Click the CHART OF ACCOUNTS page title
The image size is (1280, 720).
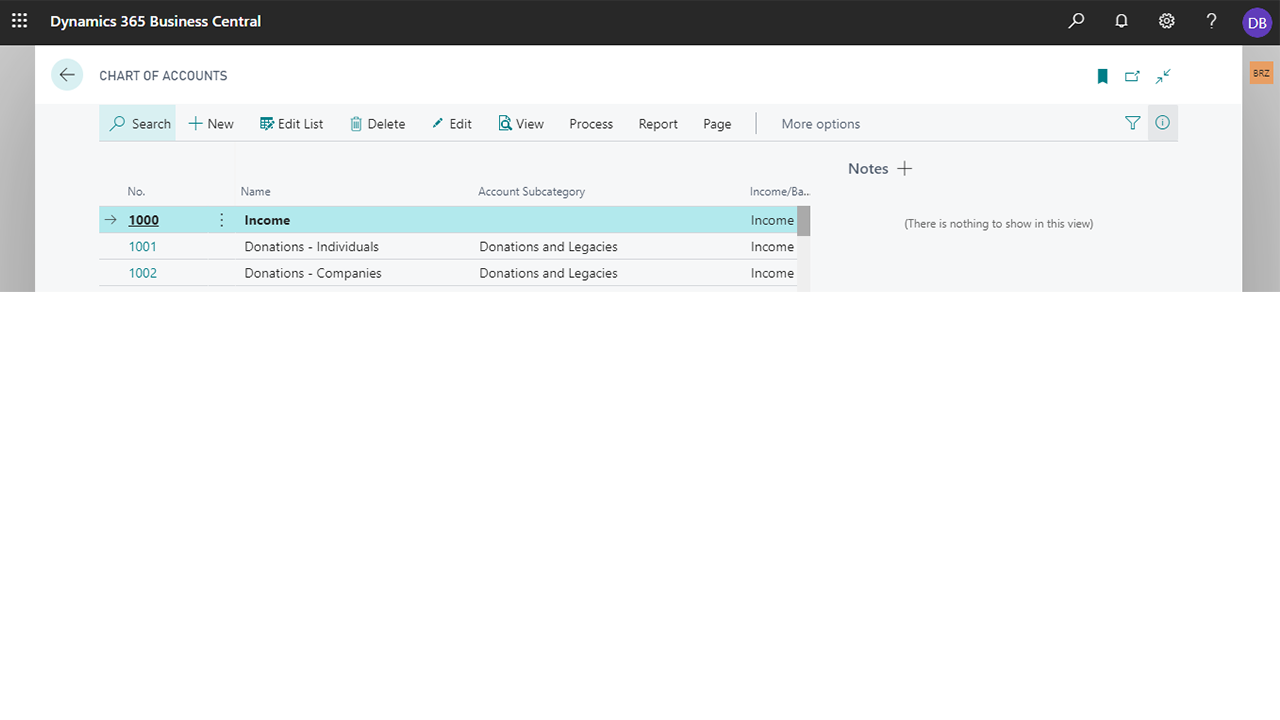pos(163,76)
